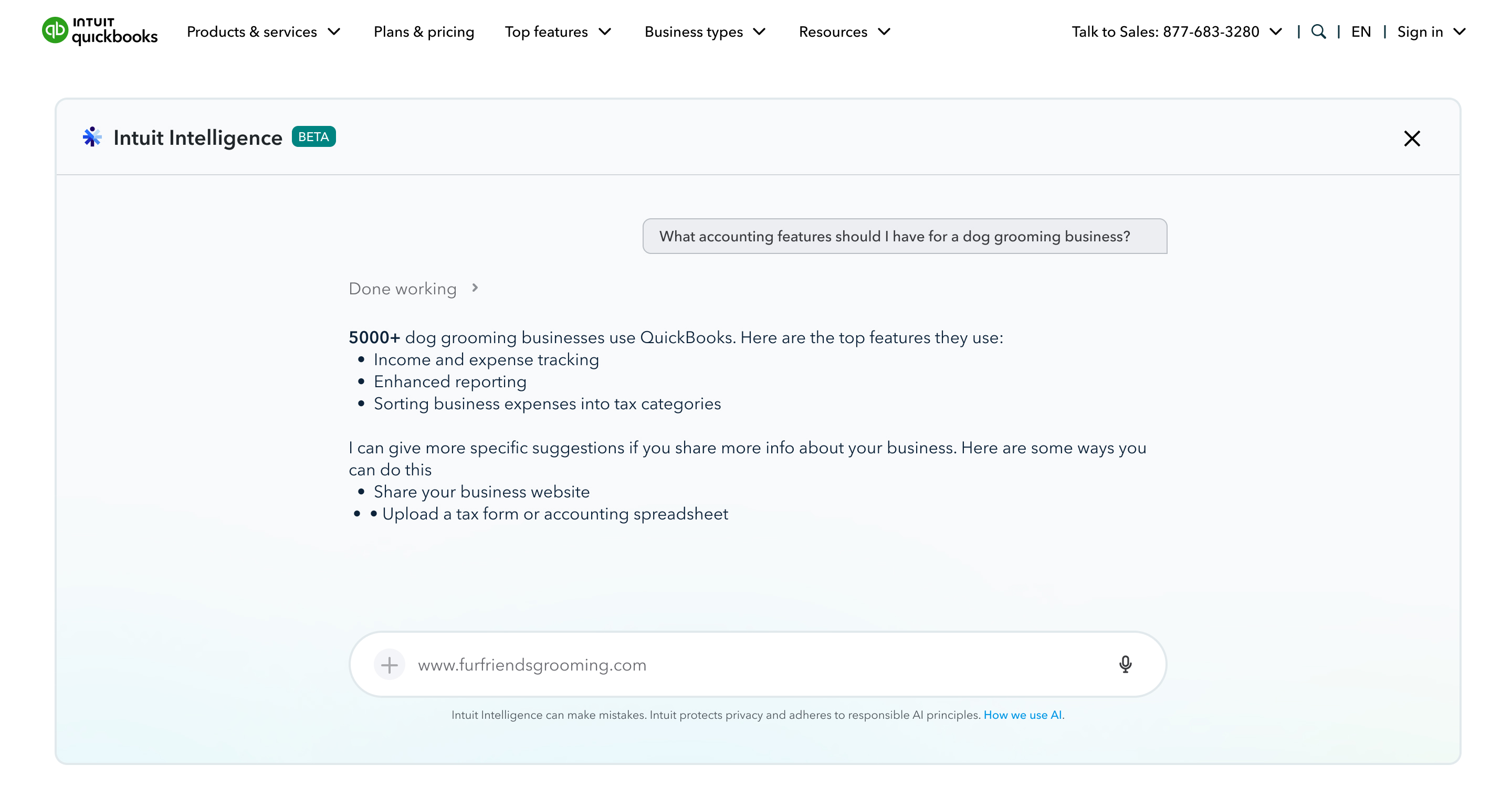Click the Intuit QuickBooks logo

(x=100, y=31)
